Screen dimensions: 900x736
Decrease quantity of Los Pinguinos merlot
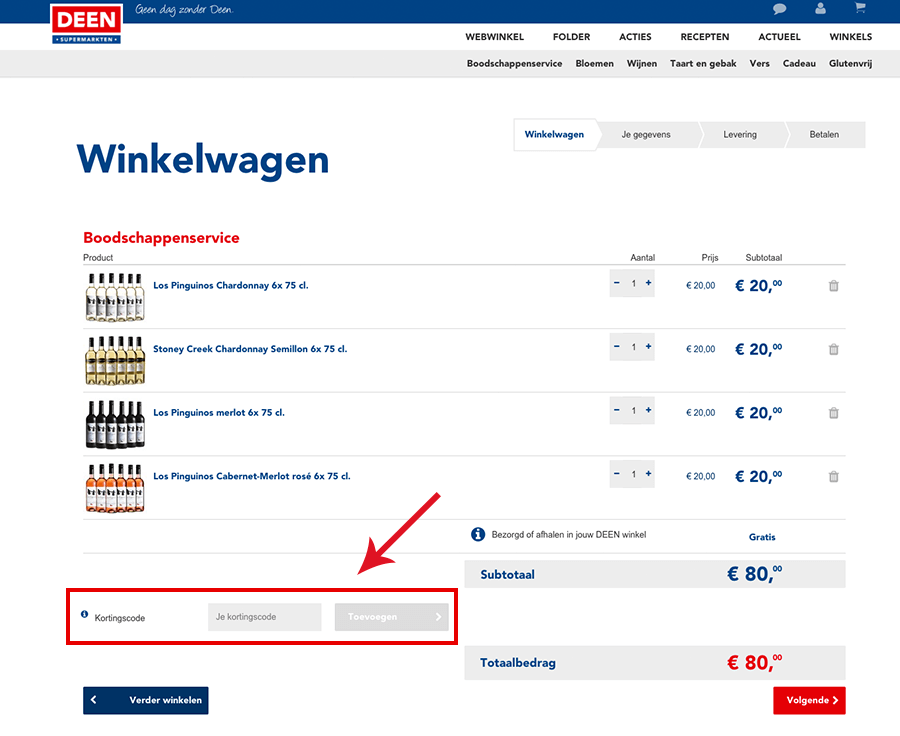(x=617, y=410)
